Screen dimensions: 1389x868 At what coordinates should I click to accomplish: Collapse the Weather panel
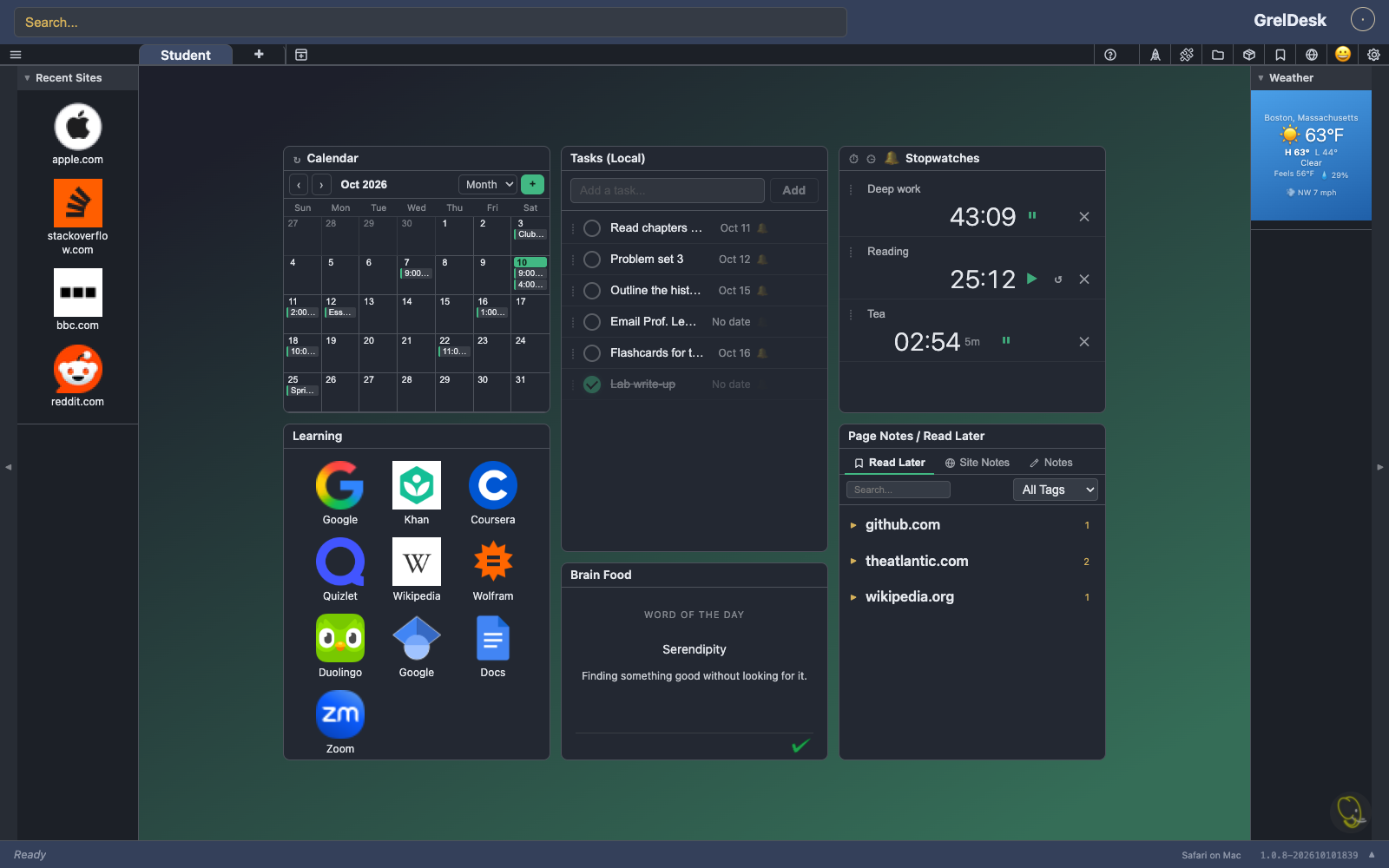point(1261,78)
